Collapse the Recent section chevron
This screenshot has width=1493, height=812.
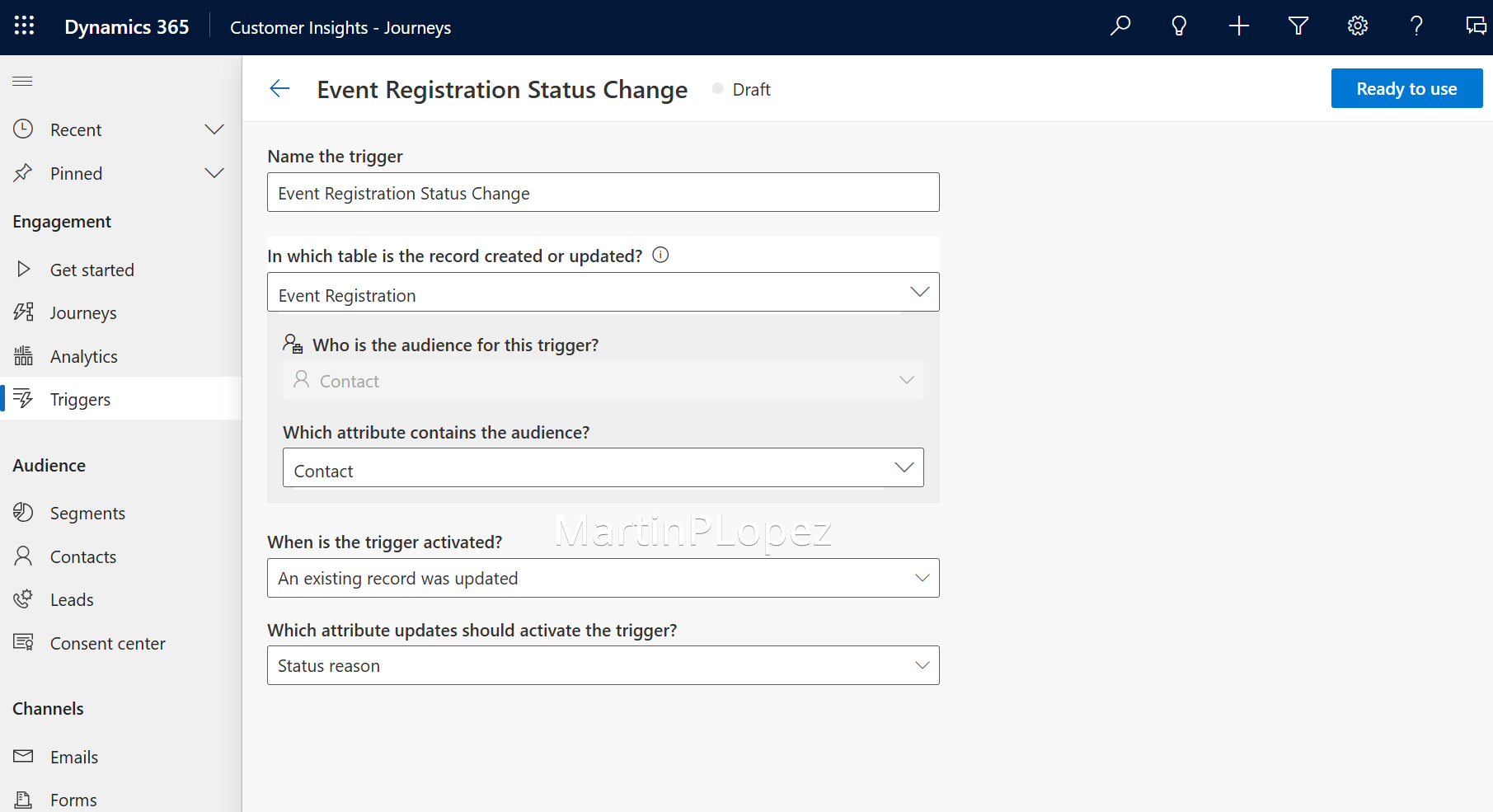[x=214, y=129]
